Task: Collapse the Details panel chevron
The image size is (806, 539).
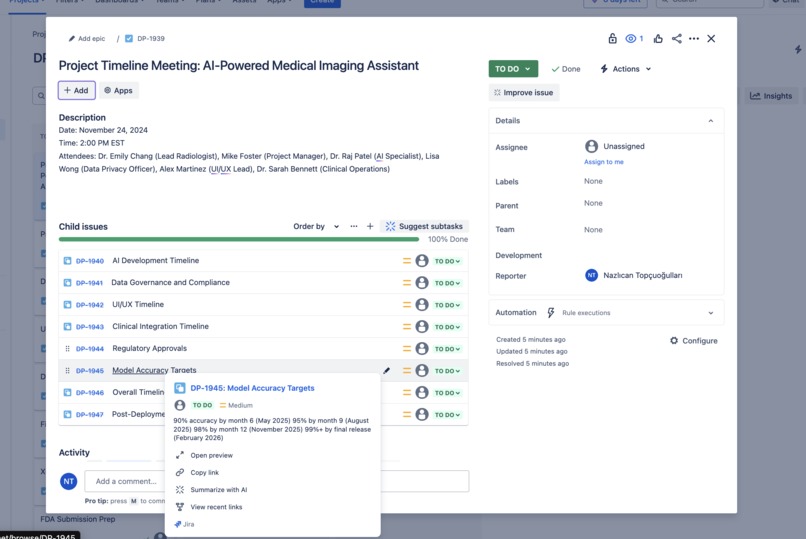Action: (711, 121)
